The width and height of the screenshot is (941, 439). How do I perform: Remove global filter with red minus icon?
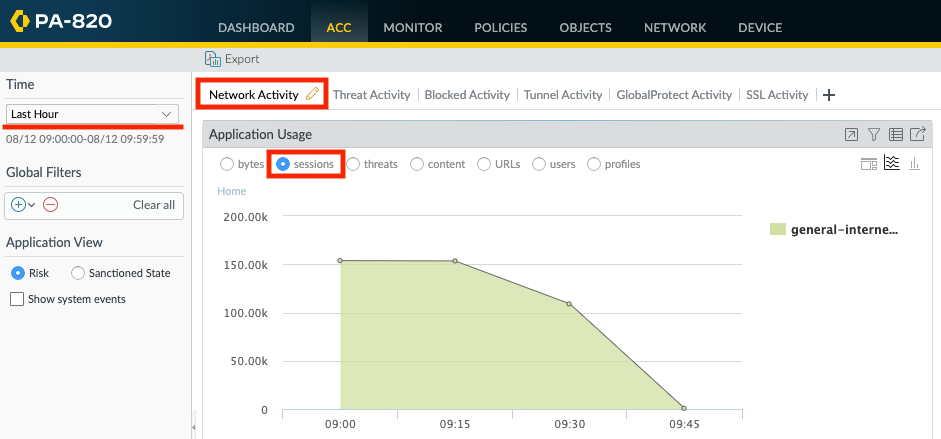point(50,205)
